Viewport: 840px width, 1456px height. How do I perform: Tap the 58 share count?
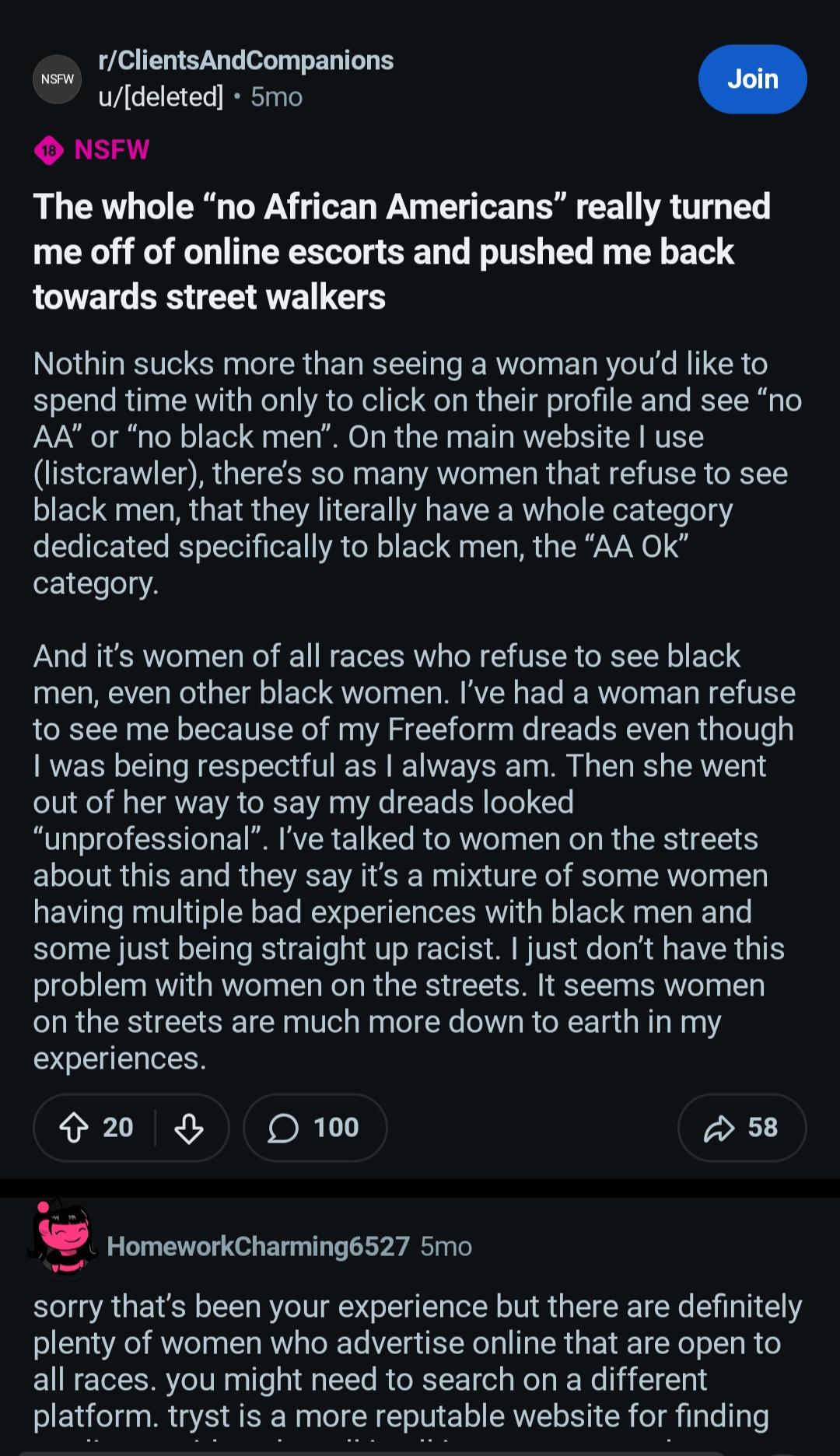tap(762, 1128)
